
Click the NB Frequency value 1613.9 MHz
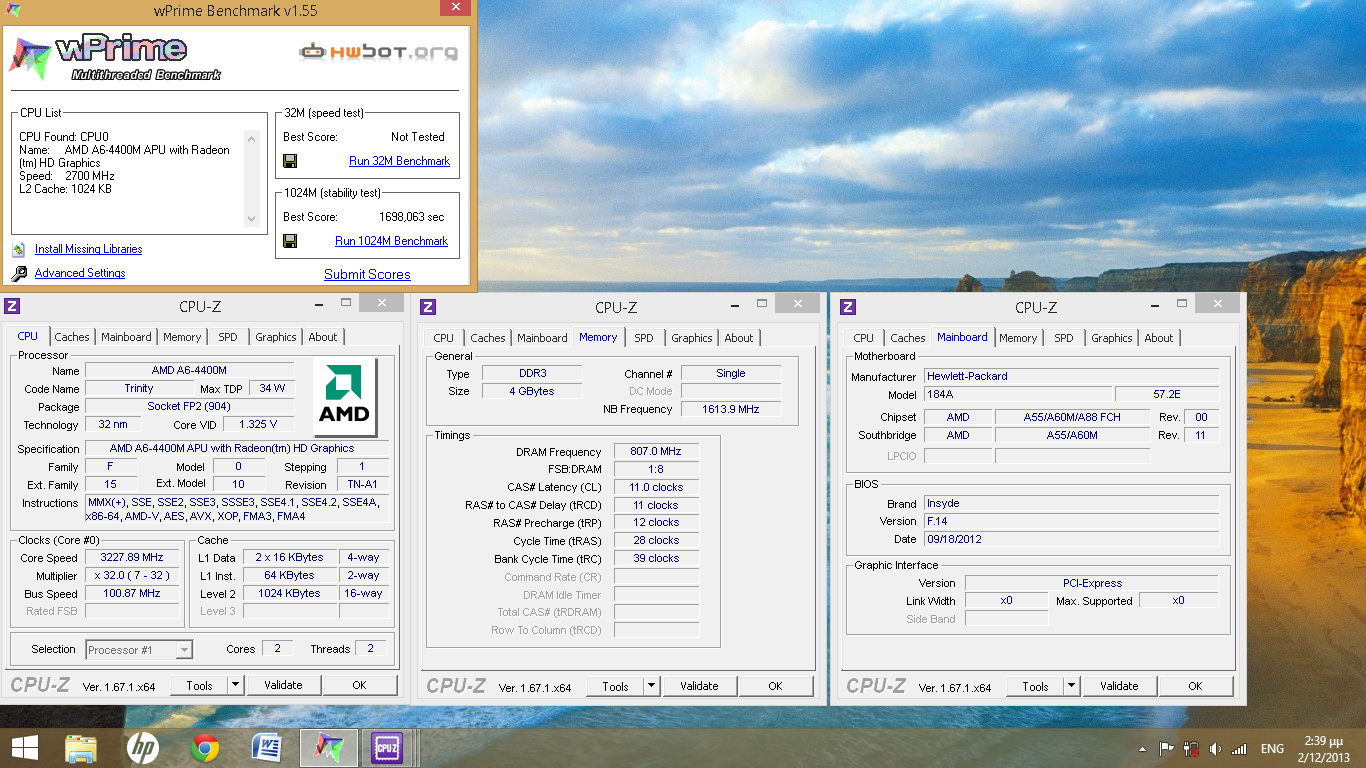click(x=731, y=409)
